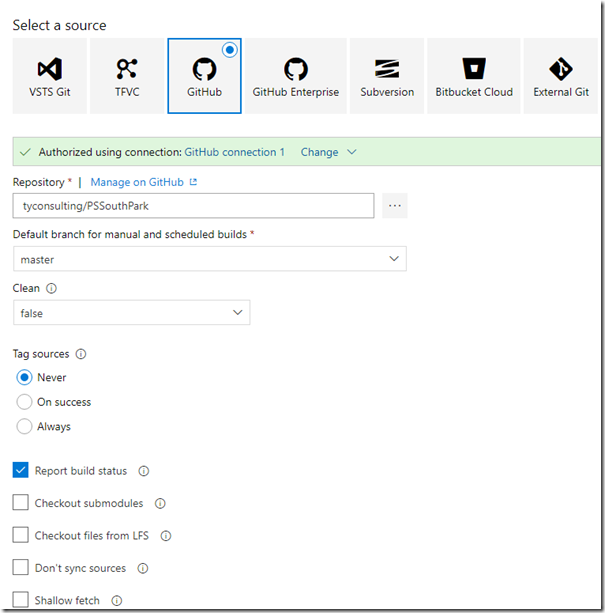Image resolution: width=605 pixels, height=613 pixels.
Task: Choose Bitbucket Cloud as source
Action: [474, 76]
